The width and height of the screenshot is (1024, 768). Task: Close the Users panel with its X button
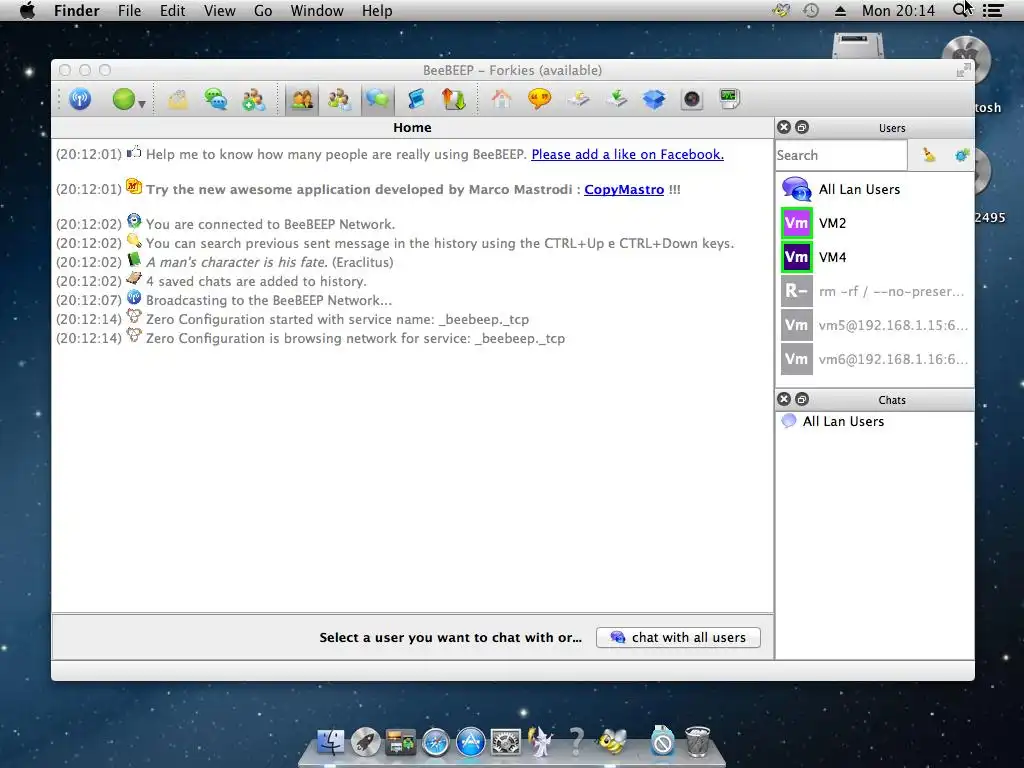(784, 127)
